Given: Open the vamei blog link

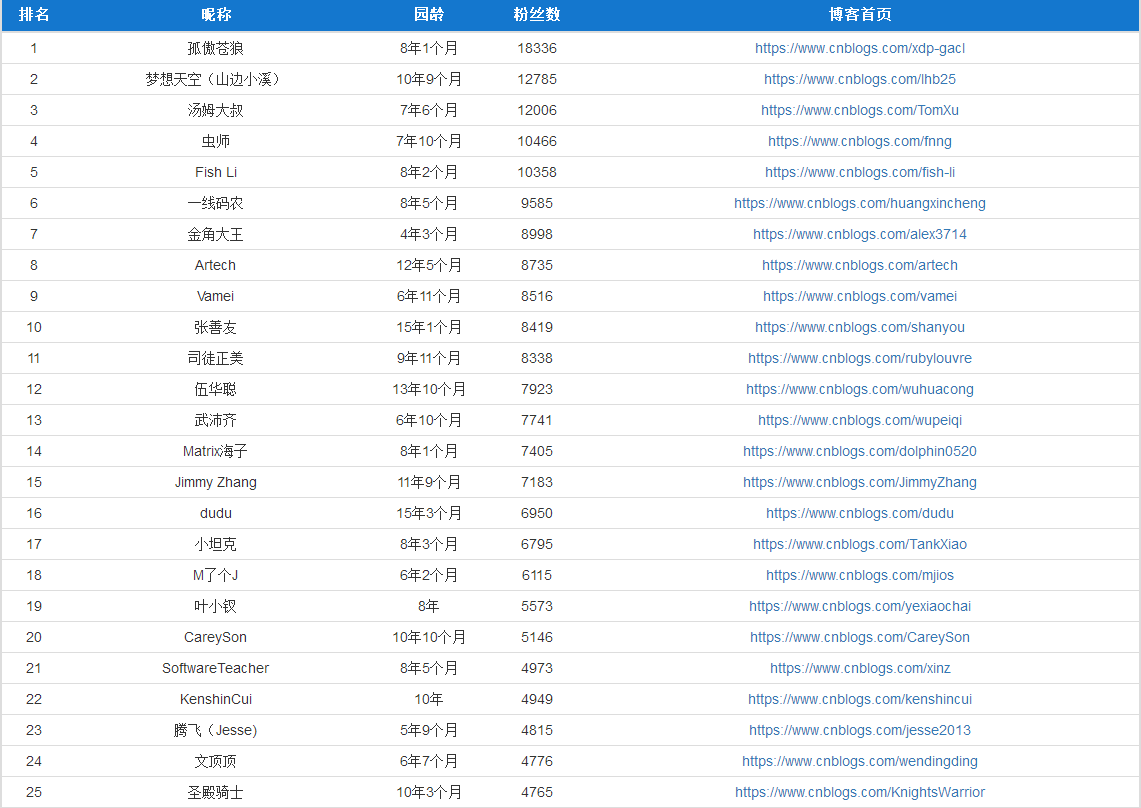Looking at the screenshot, I should click(859, 296).
